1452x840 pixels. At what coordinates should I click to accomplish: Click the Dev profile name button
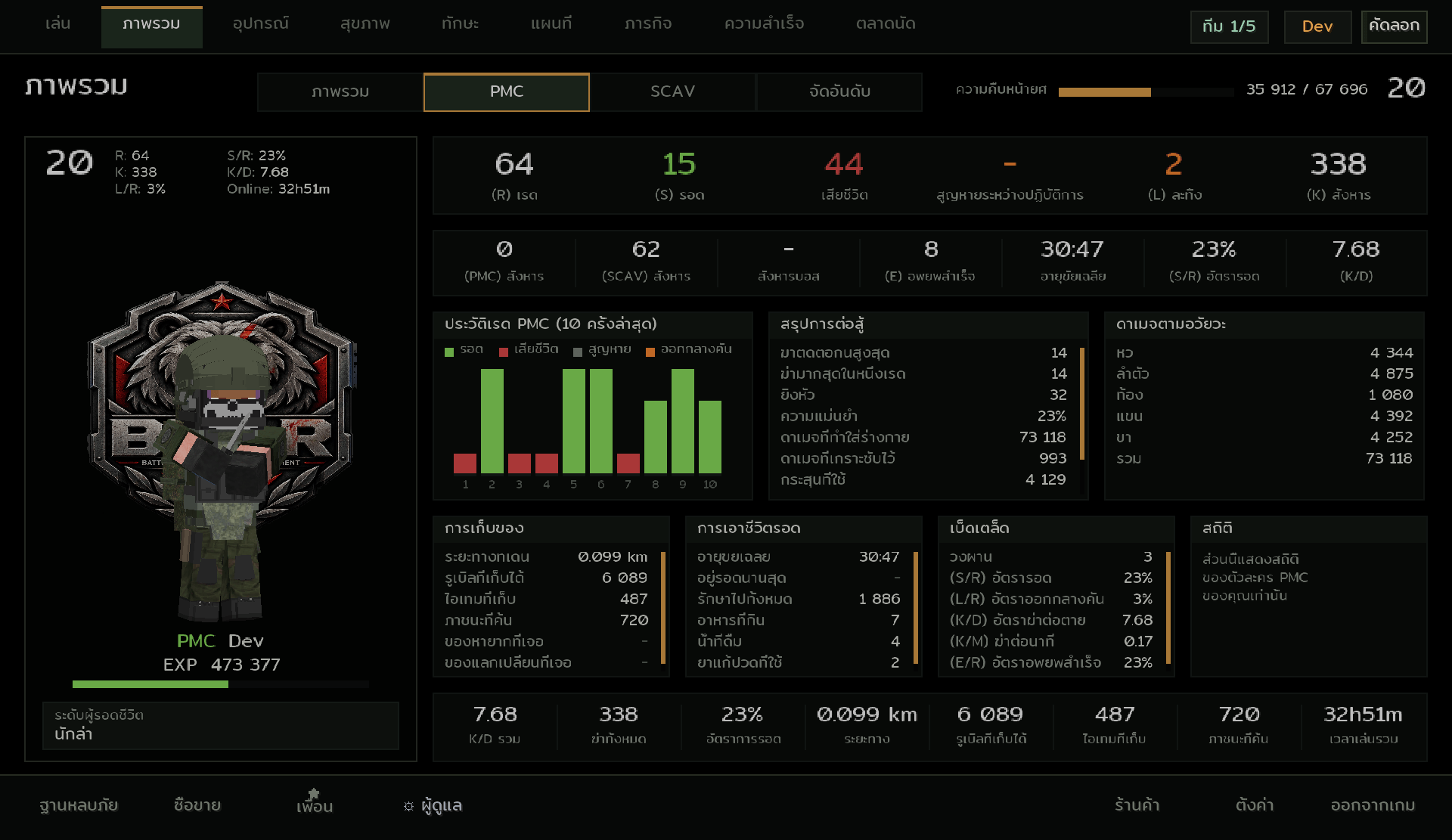(1317, 26)
